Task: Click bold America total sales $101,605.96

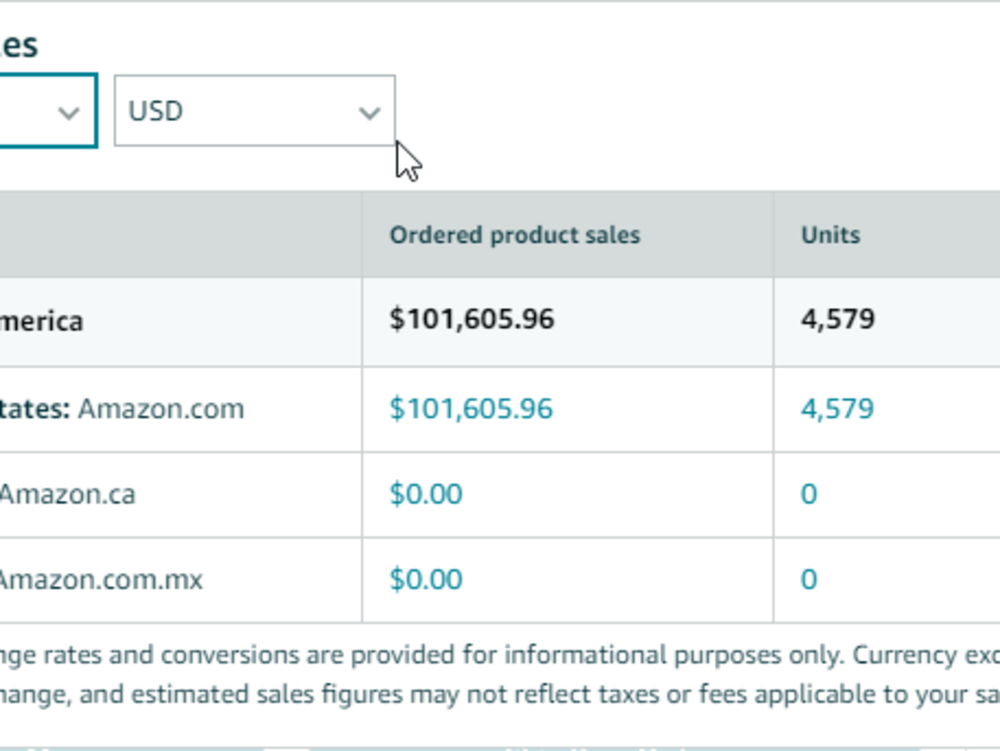Action: click(x=471, y=319)
